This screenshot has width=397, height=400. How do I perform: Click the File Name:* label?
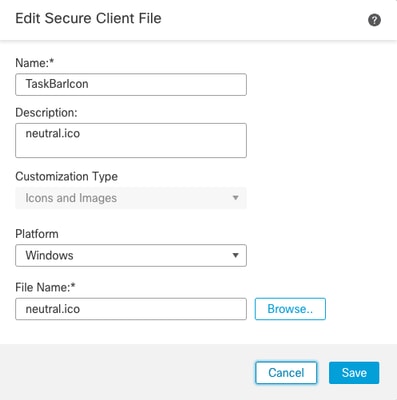(45, 287)
